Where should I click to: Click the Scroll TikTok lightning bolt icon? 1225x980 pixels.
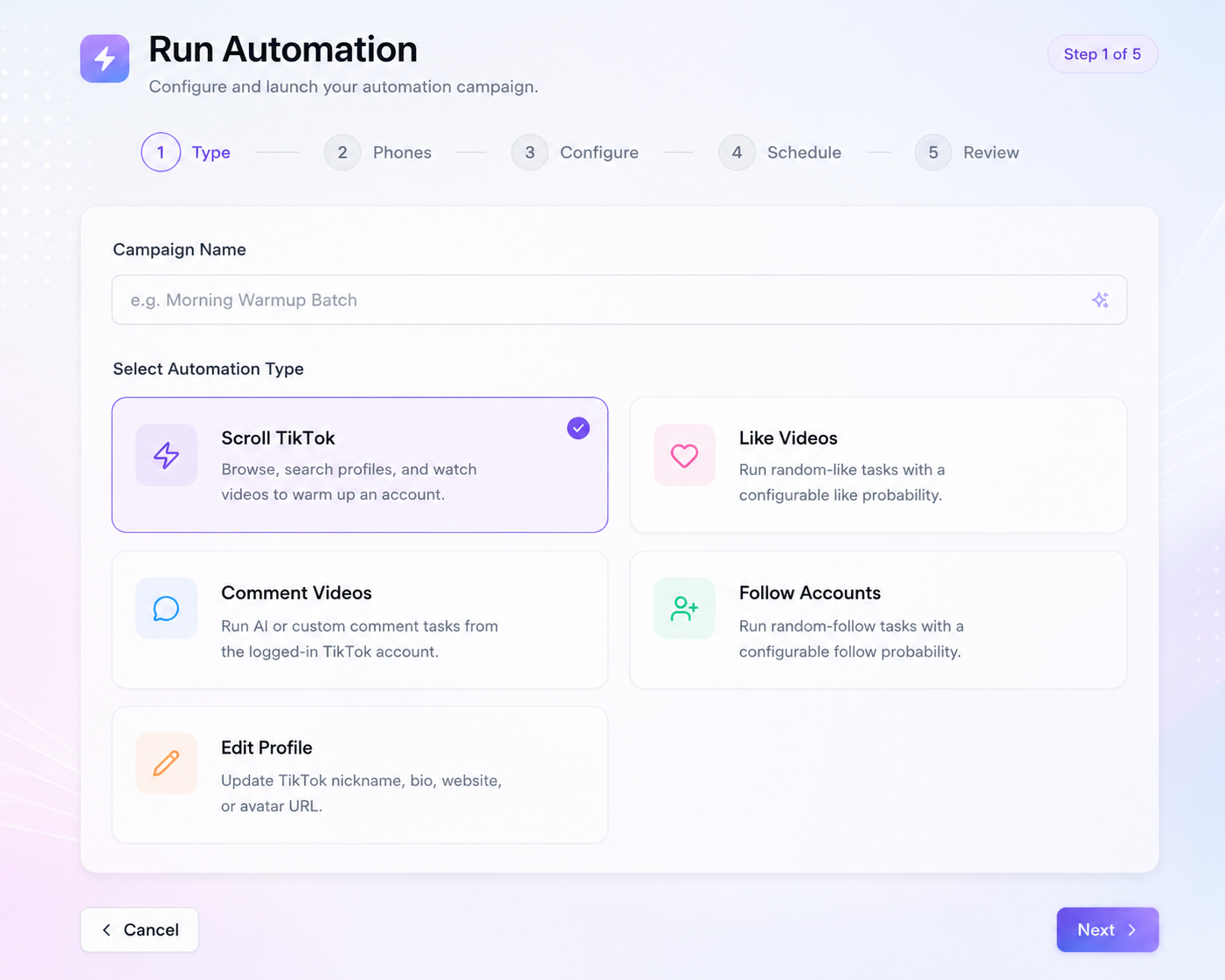[166, 455]
